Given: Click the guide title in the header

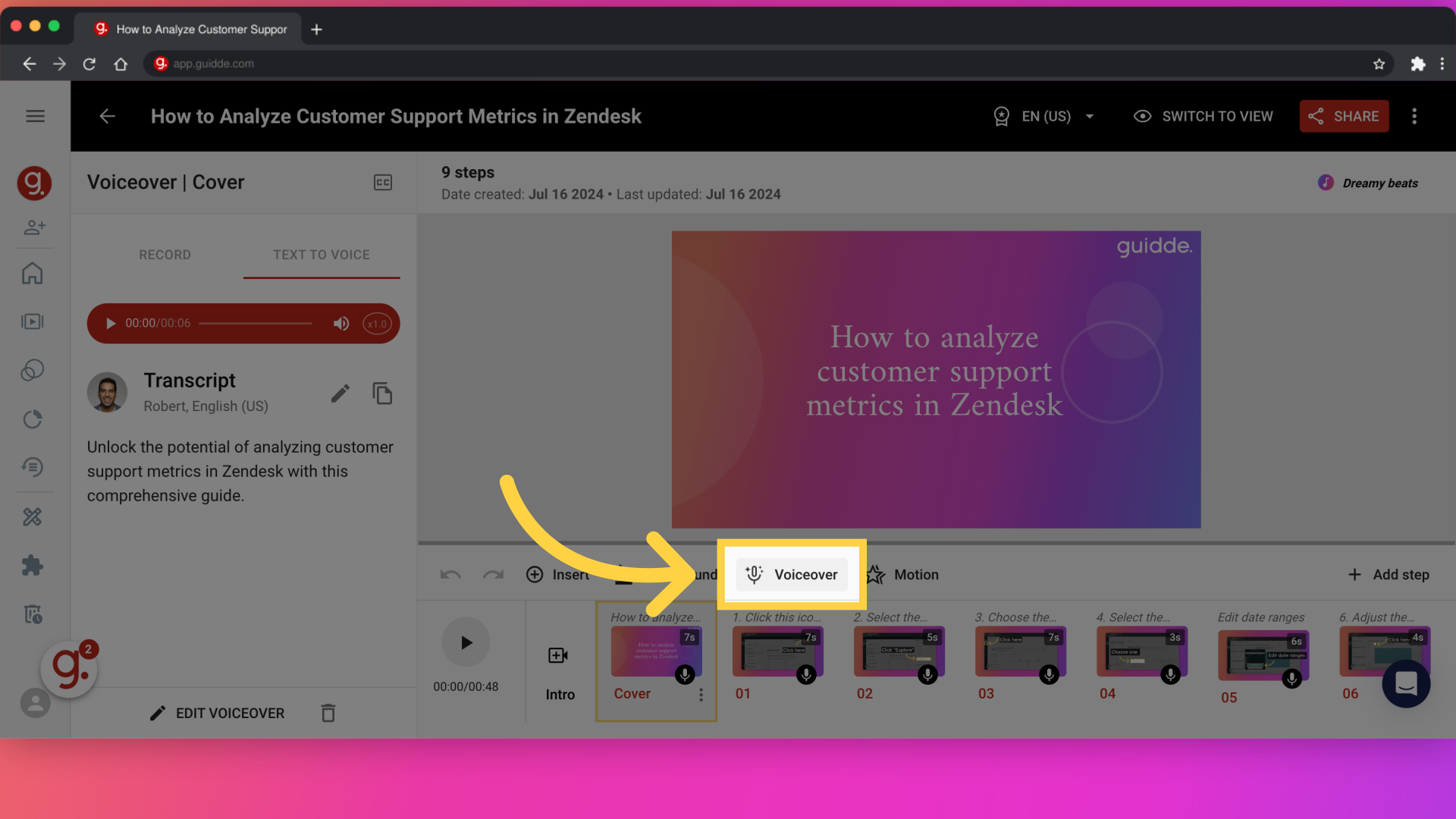Looking at the screenshot, I should pos(396,116).
